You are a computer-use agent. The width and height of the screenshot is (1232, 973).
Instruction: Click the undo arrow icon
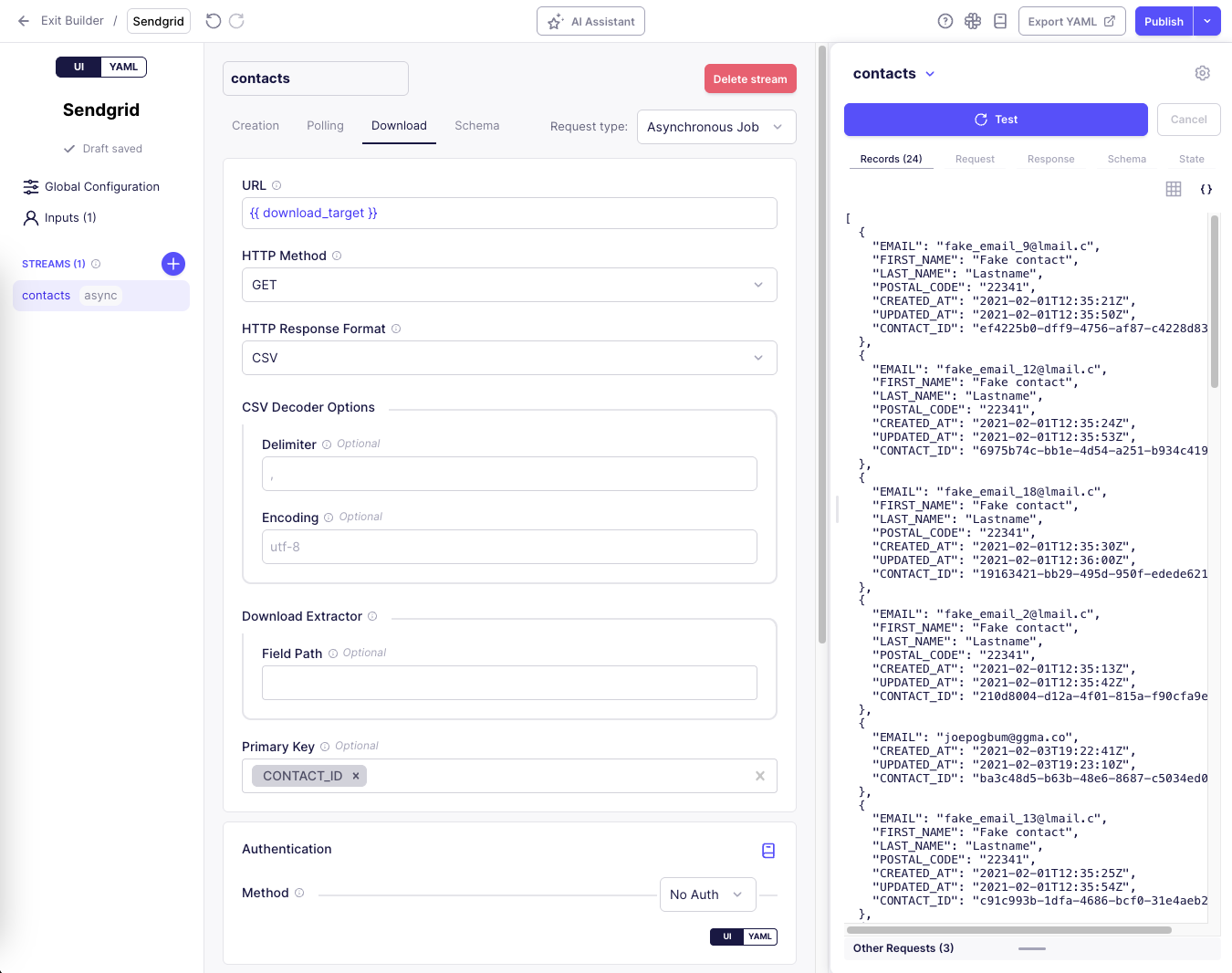point(214,21)
